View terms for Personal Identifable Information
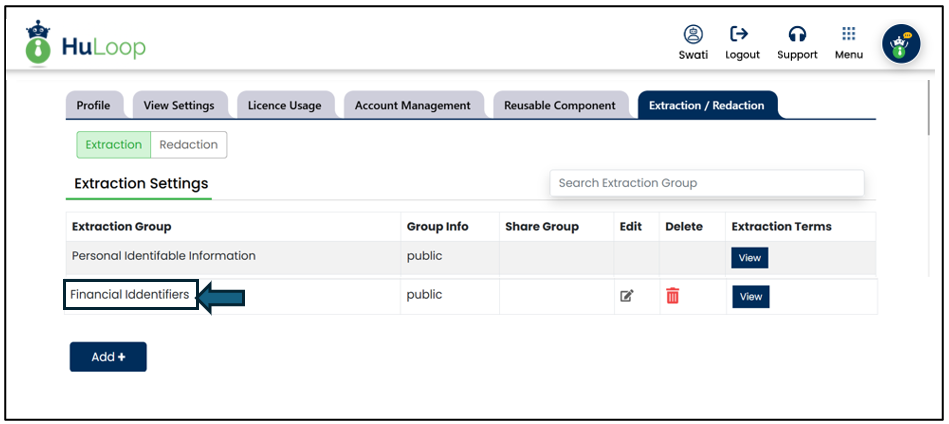Image resolution: width=949 pixels, height=424 pixels. pos(749,258)
